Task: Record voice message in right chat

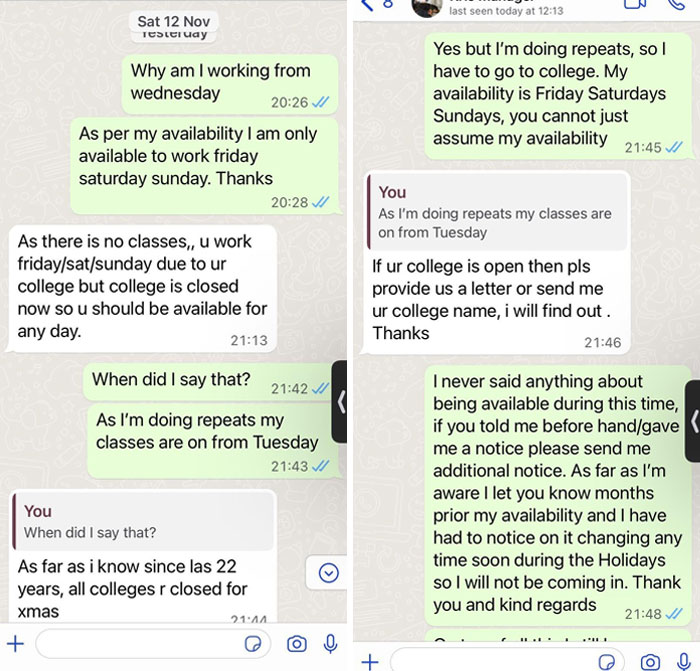Action: point(685,661)
